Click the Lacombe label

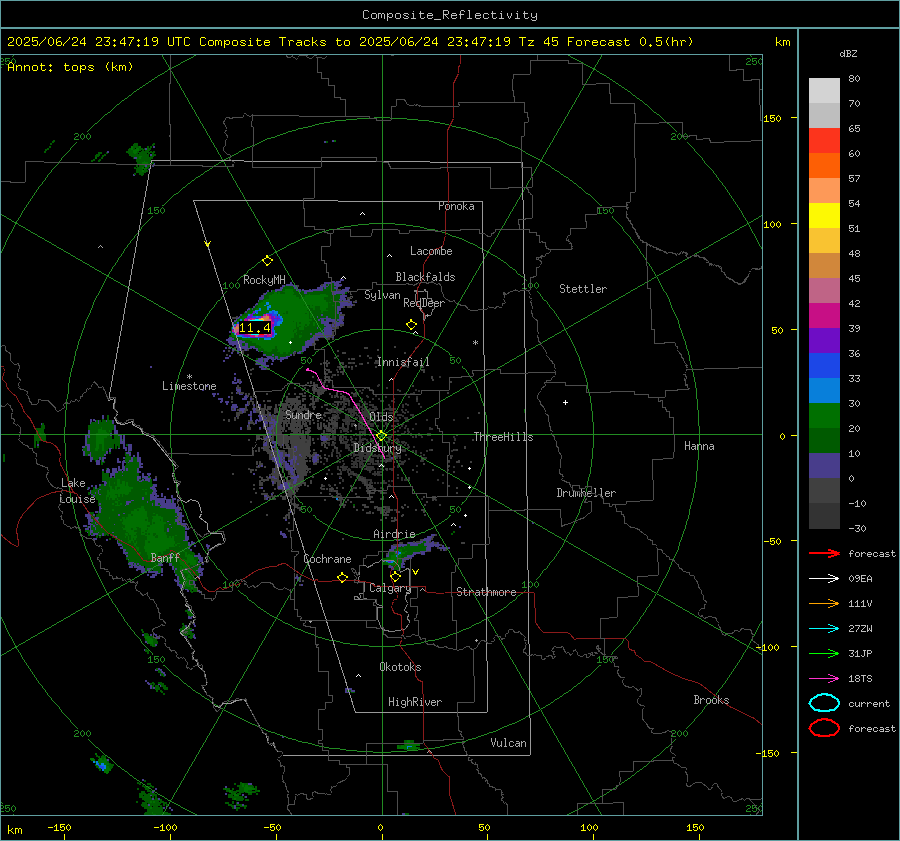(431, 251)
